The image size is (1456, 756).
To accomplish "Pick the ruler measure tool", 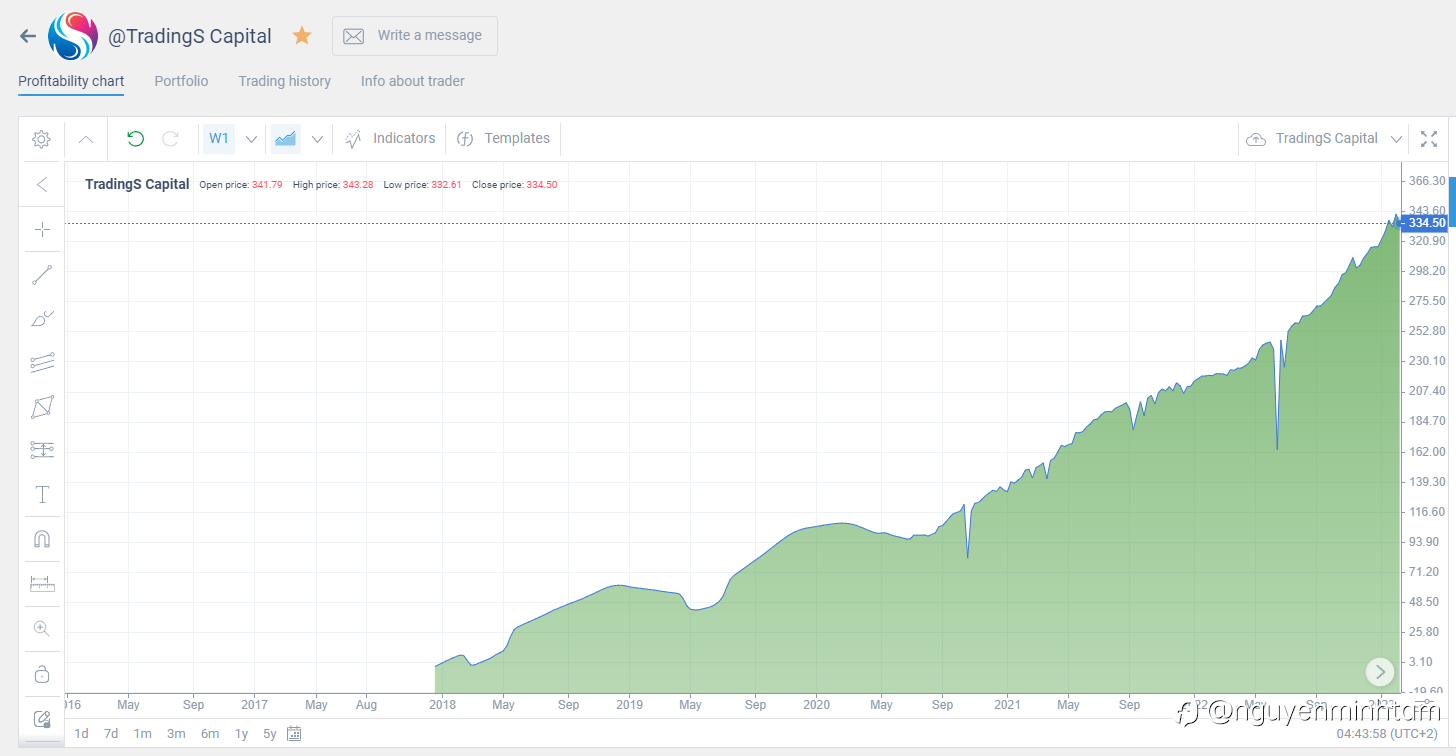I will pyautogui.click(x=42, y=584).
